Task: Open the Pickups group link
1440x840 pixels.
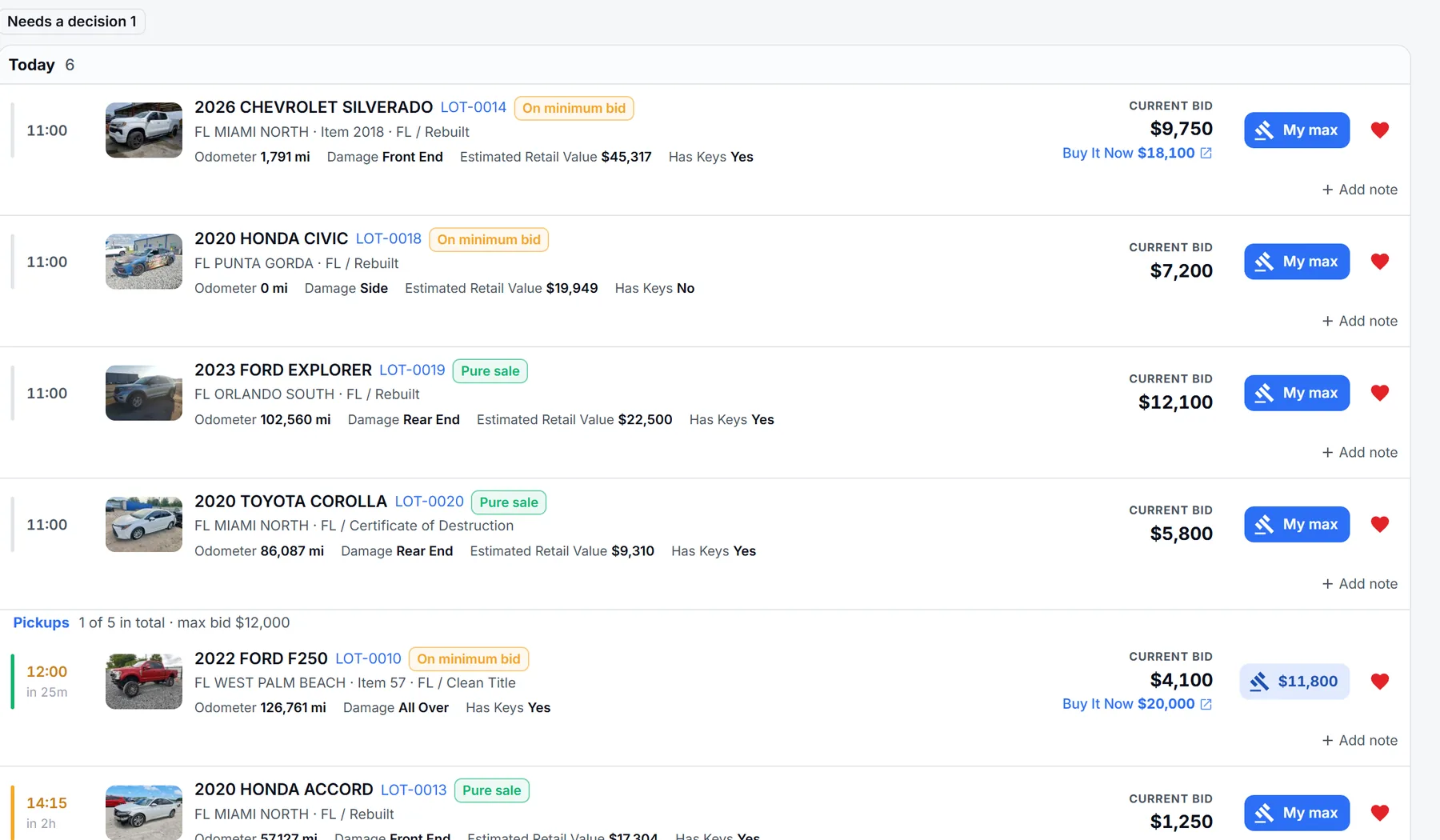Action: 41,622
